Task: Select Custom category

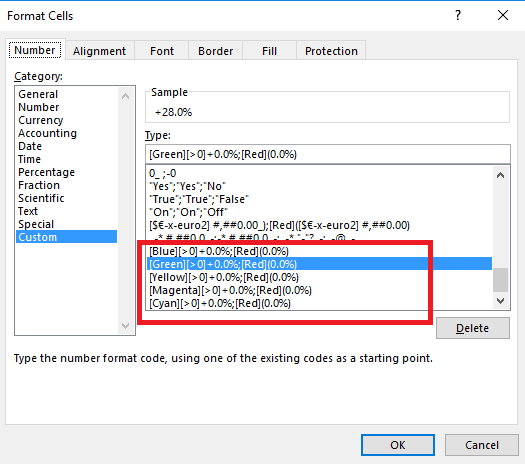Action: click(x=67, y=237)
